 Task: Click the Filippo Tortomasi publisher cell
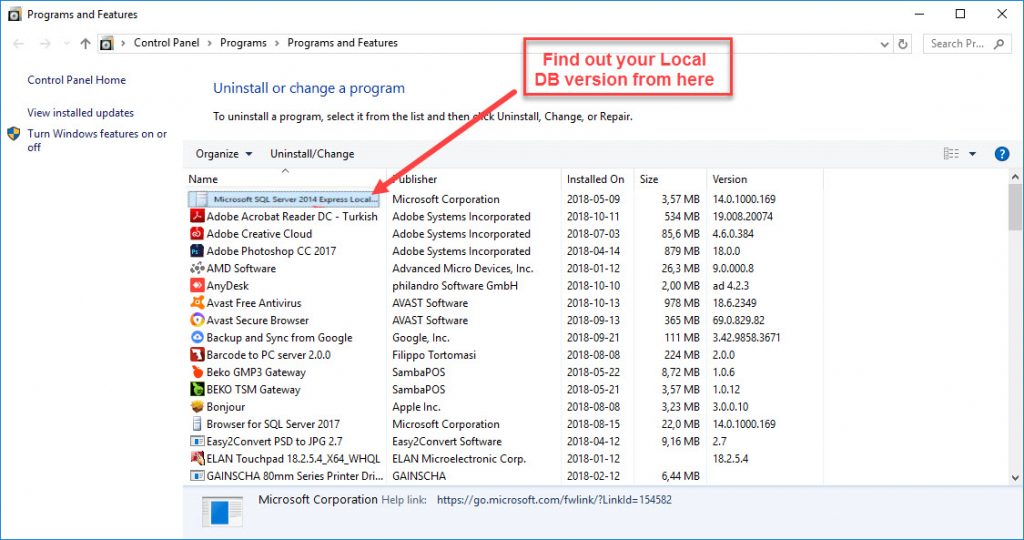(434, 355)
